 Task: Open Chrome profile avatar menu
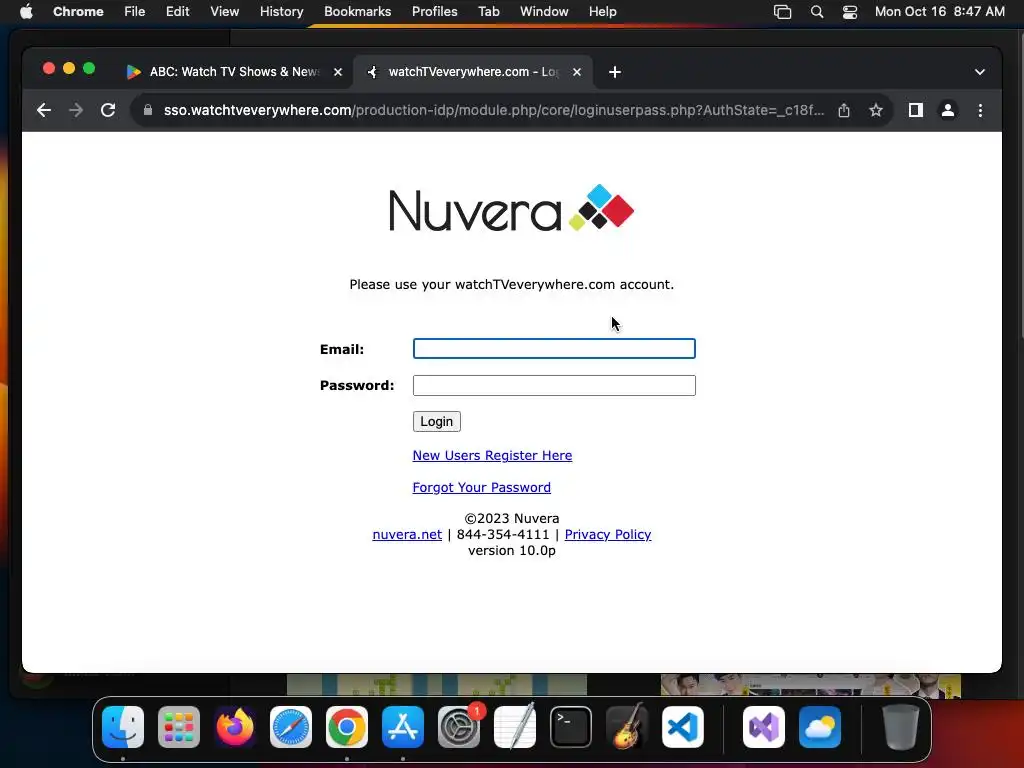[948, 110]
